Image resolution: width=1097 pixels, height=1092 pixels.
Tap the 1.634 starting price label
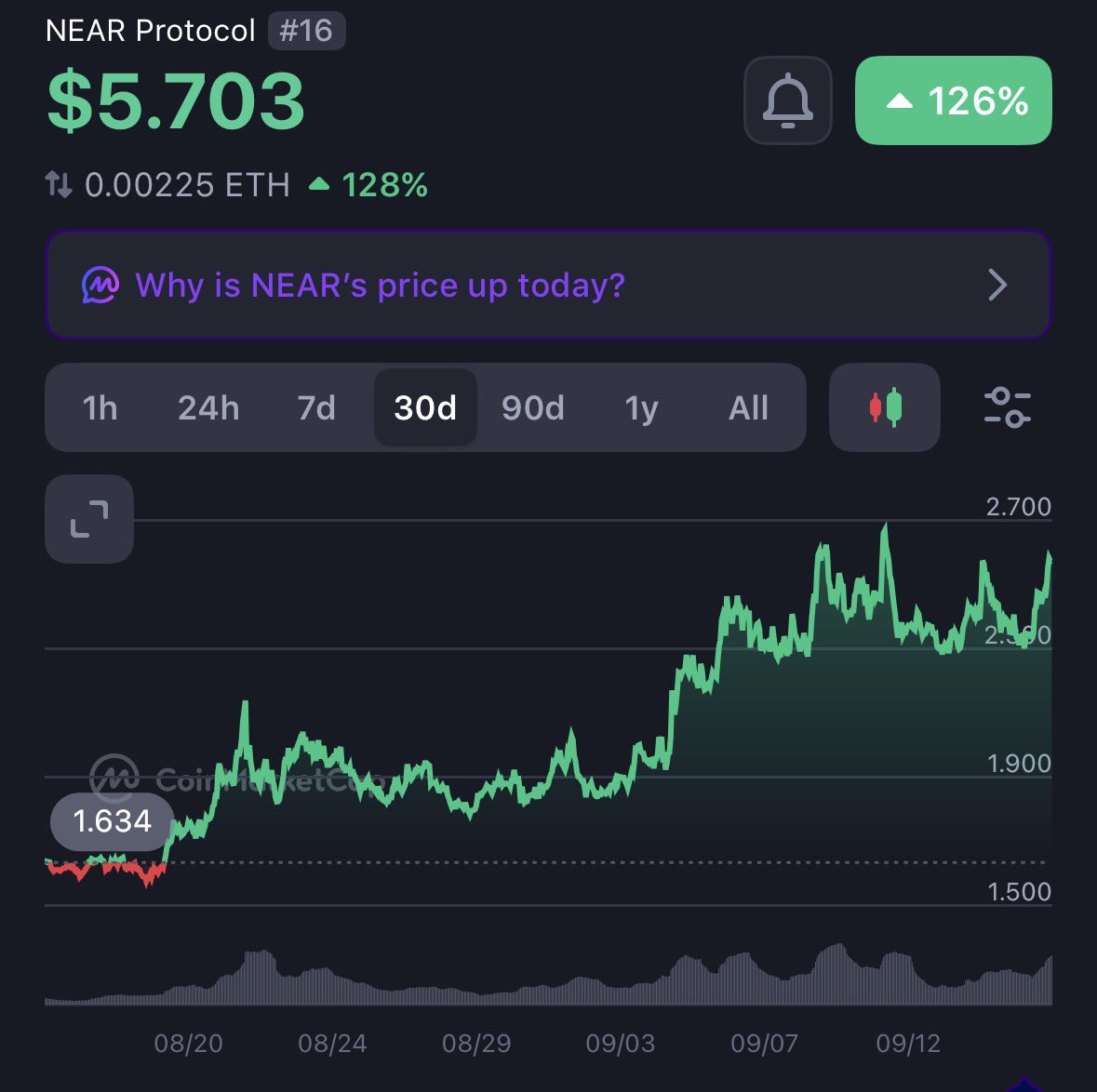(x=112, y=821)
